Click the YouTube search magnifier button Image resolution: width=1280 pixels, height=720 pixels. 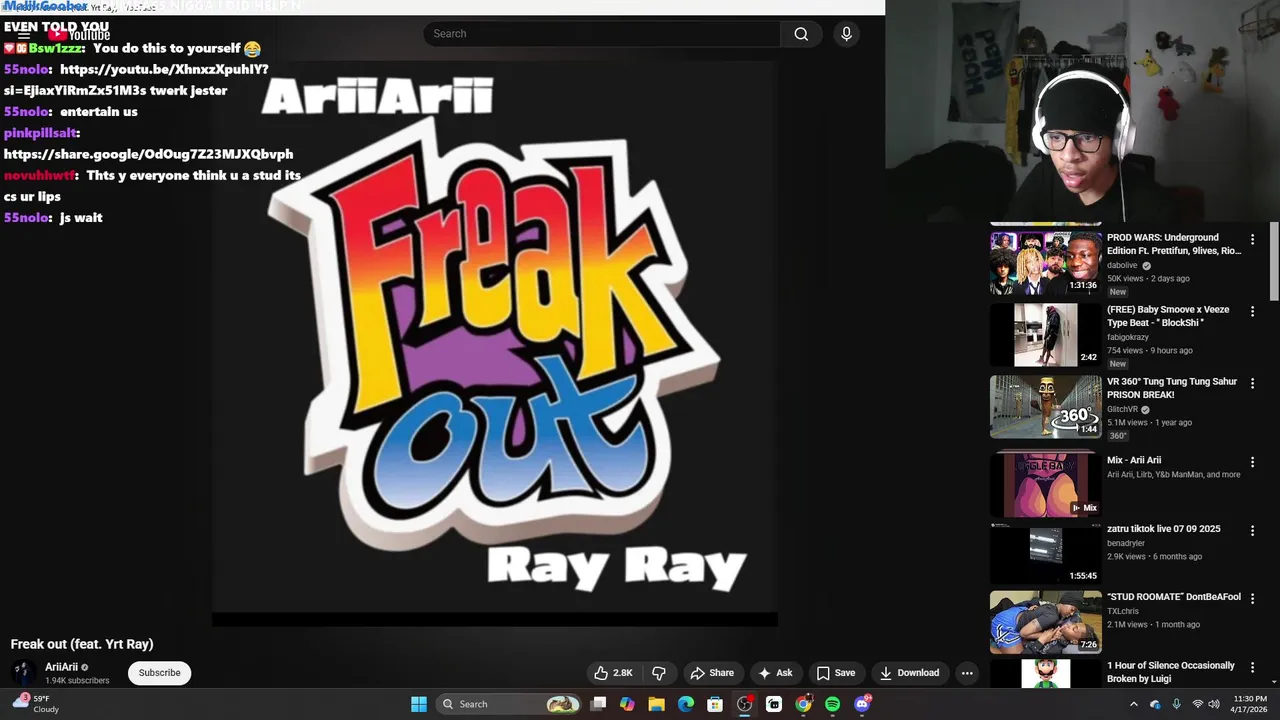pyautogui.click(x=801, y=34)
